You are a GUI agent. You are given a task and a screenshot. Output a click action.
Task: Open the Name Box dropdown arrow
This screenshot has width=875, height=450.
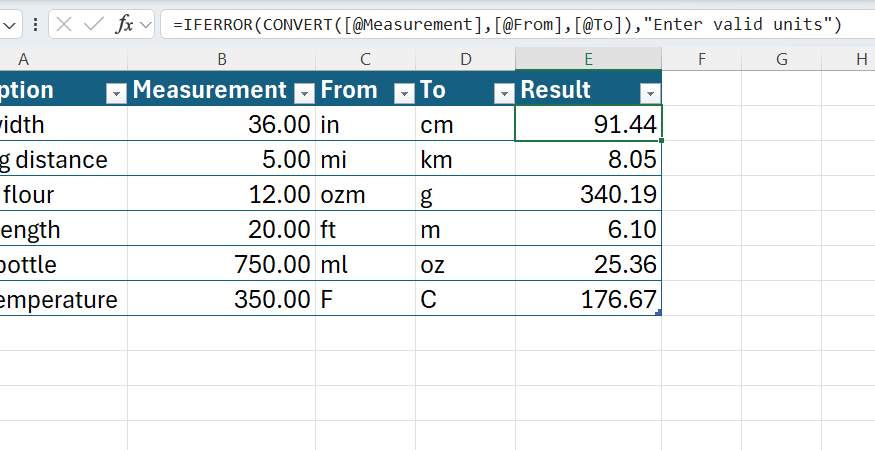pos(10,25)
